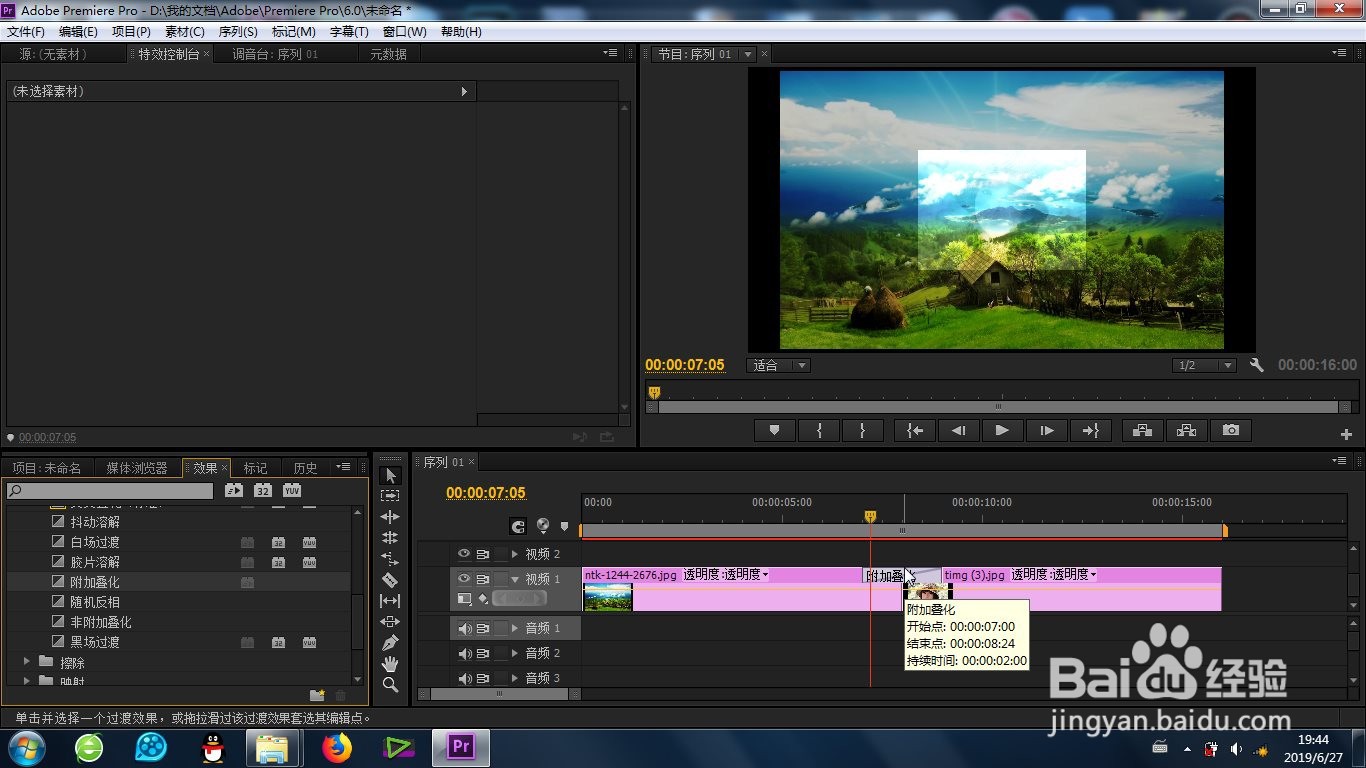
Task: Open the 字幕(T) menu
Action: (x=349, y=32)
